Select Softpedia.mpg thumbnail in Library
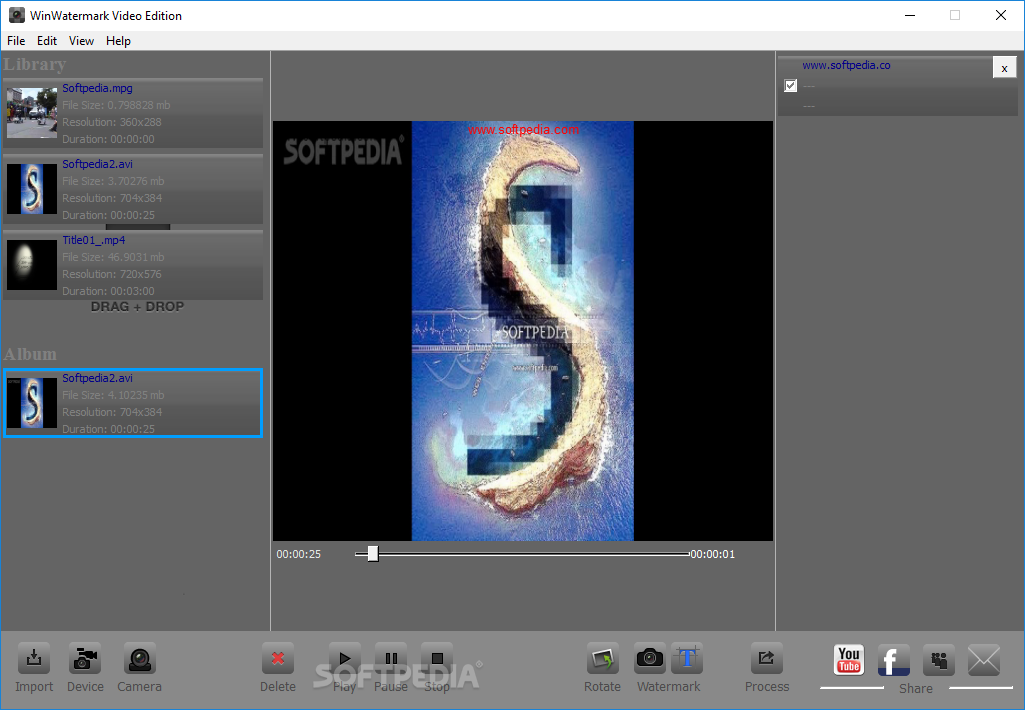1025x710 pixels. [32, 113]
